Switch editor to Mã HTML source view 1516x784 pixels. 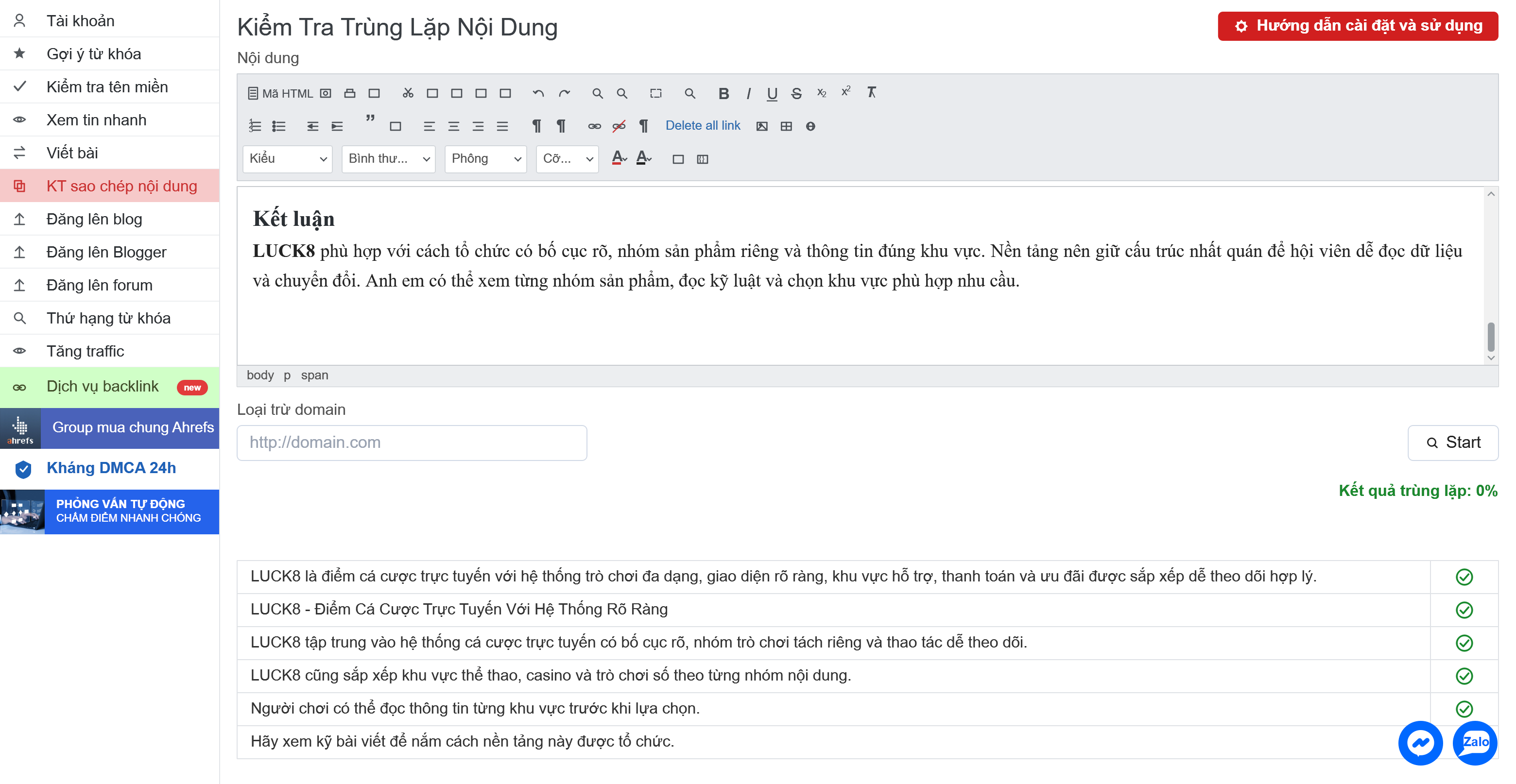coord(280,93)
